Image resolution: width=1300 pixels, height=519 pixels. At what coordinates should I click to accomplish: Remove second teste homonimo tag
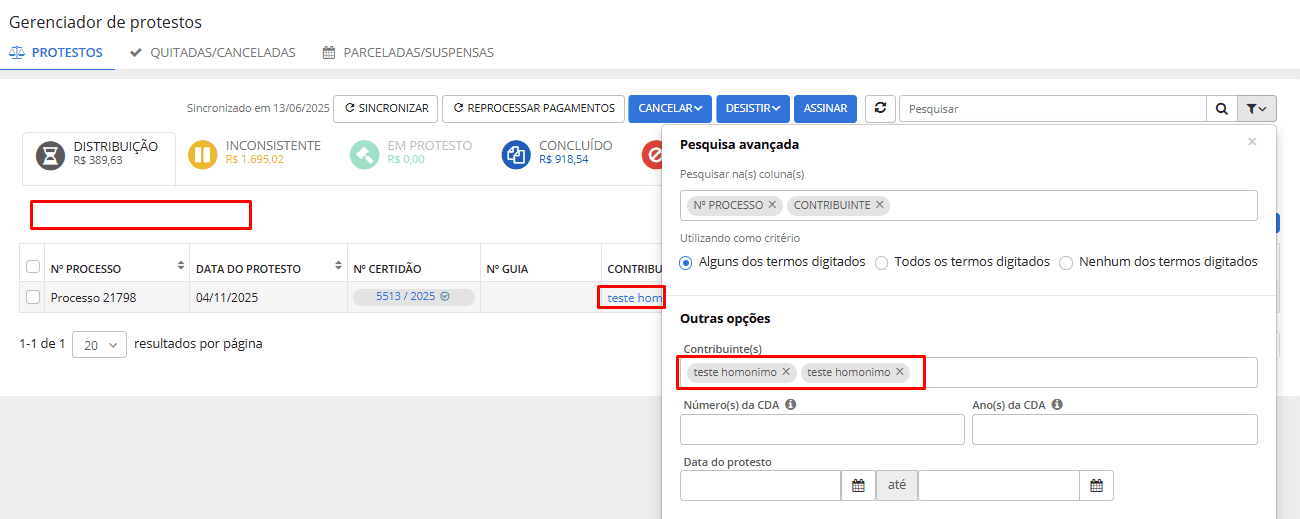click(900, 372)
